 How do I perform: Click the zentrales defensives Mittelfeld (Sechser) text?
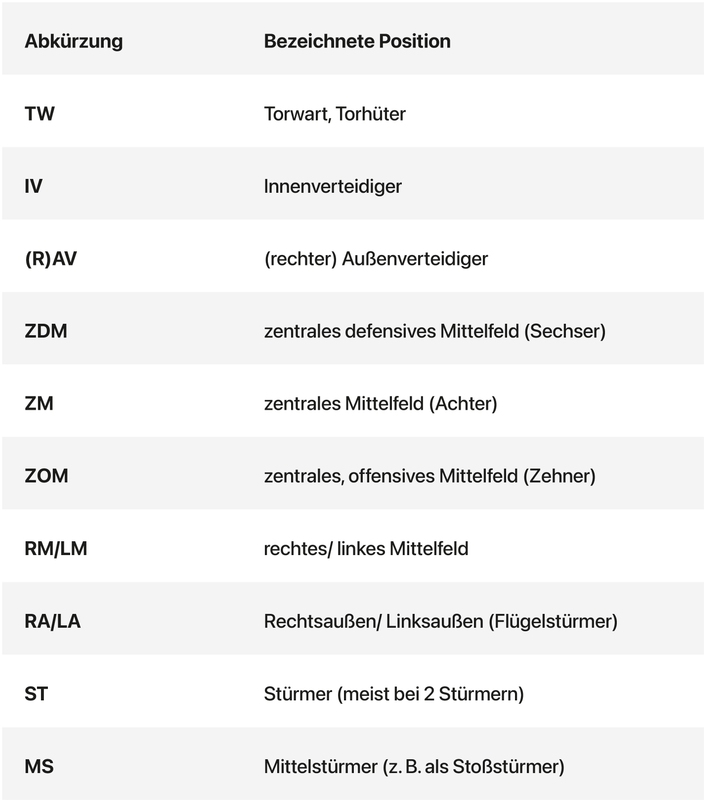pyautogui.click(x=435, y=331)
